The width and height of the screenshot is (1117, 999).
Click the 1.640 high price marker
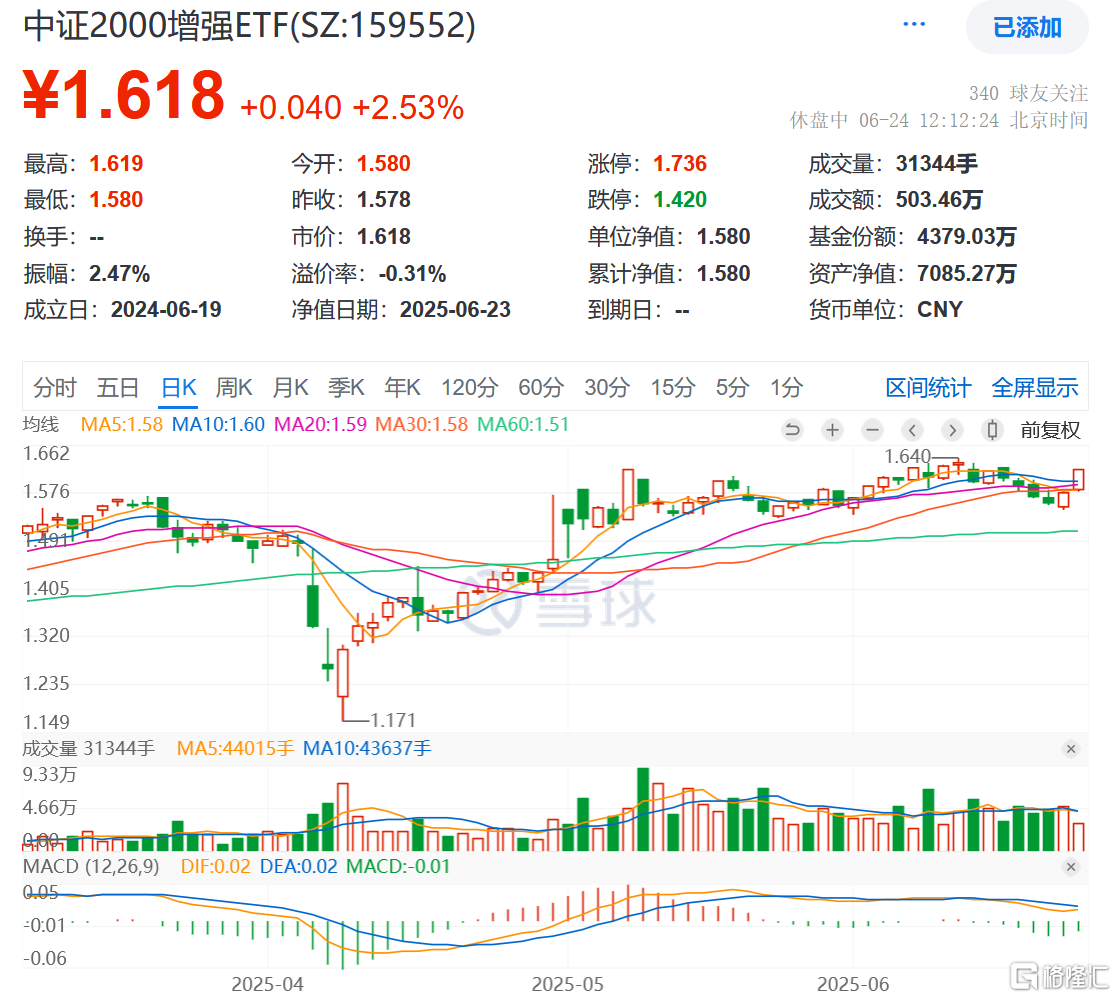click(908, 456)
